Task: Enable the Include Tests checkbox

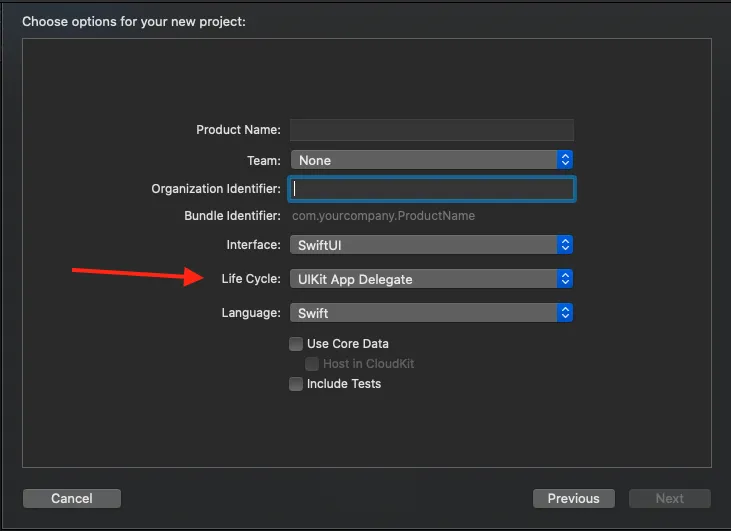Action: point(296,384)
